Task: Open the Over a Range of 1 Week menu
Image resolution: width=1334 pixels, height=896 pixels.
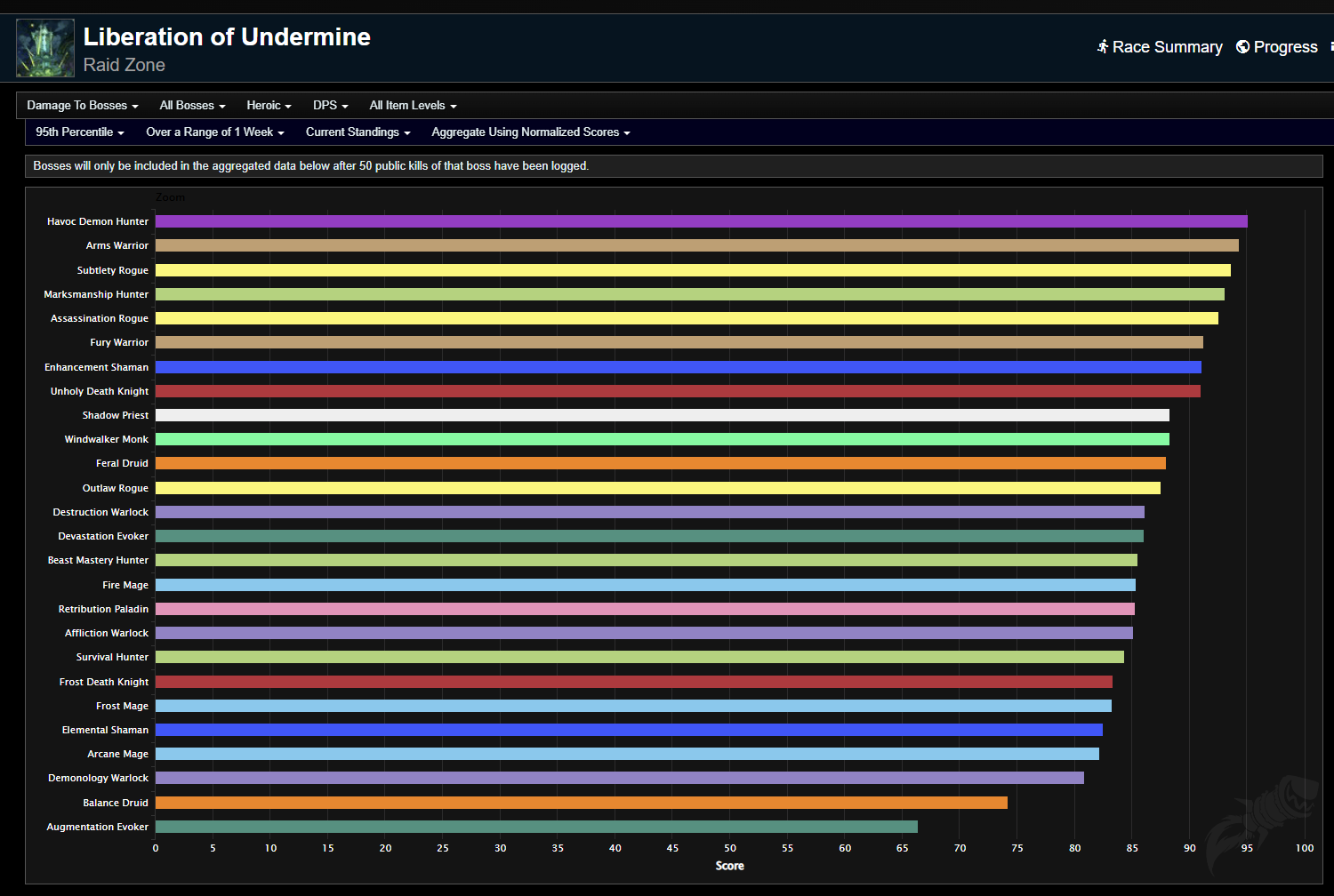Action: [214, 132]
